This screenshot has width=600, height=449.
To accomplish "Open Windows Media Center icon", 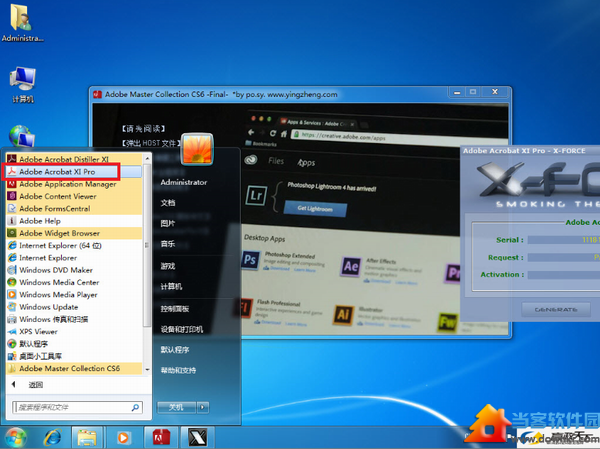I will pos(12,282).
